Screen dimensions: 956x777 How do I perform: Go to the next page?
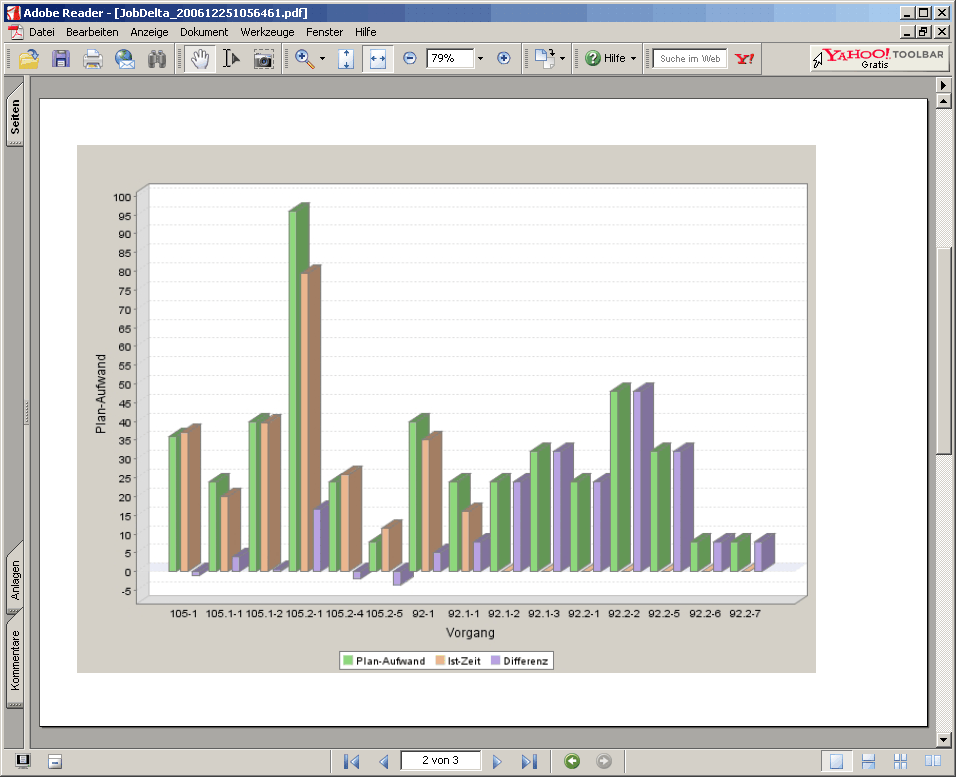[x=497, y=762]
